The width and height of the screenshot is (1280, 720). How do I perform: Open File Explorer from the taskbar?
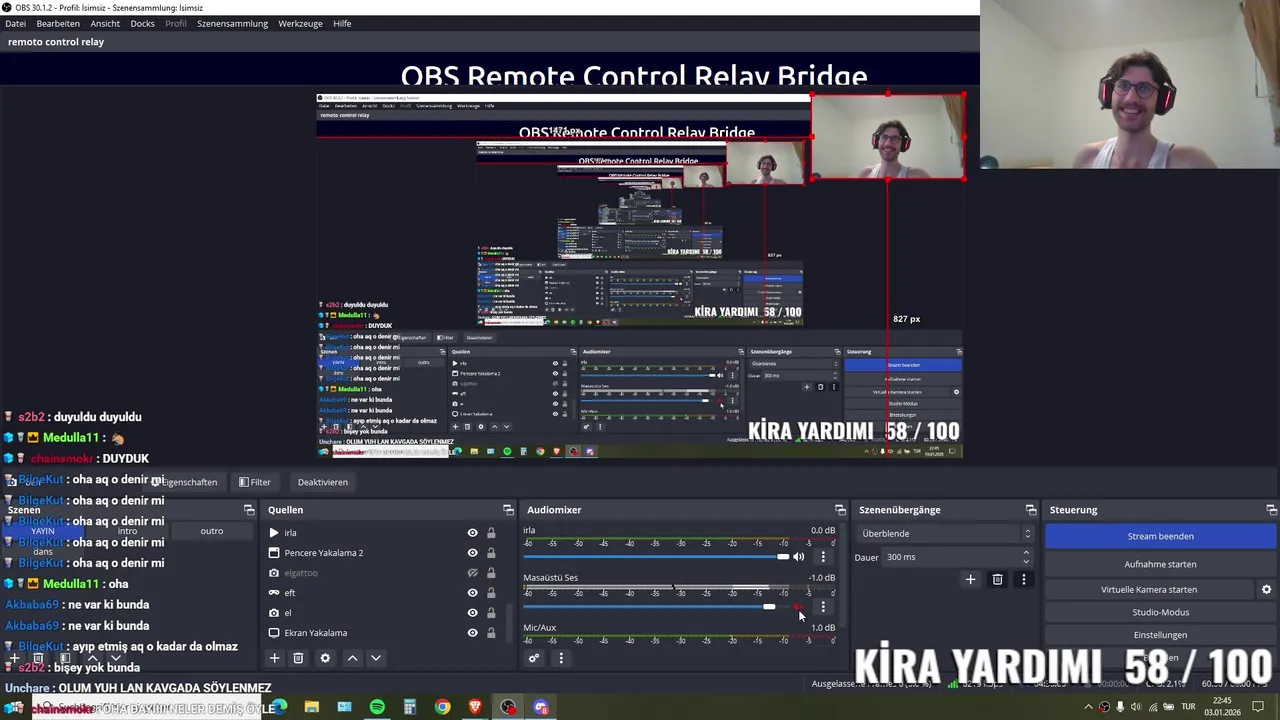(311, 707)
